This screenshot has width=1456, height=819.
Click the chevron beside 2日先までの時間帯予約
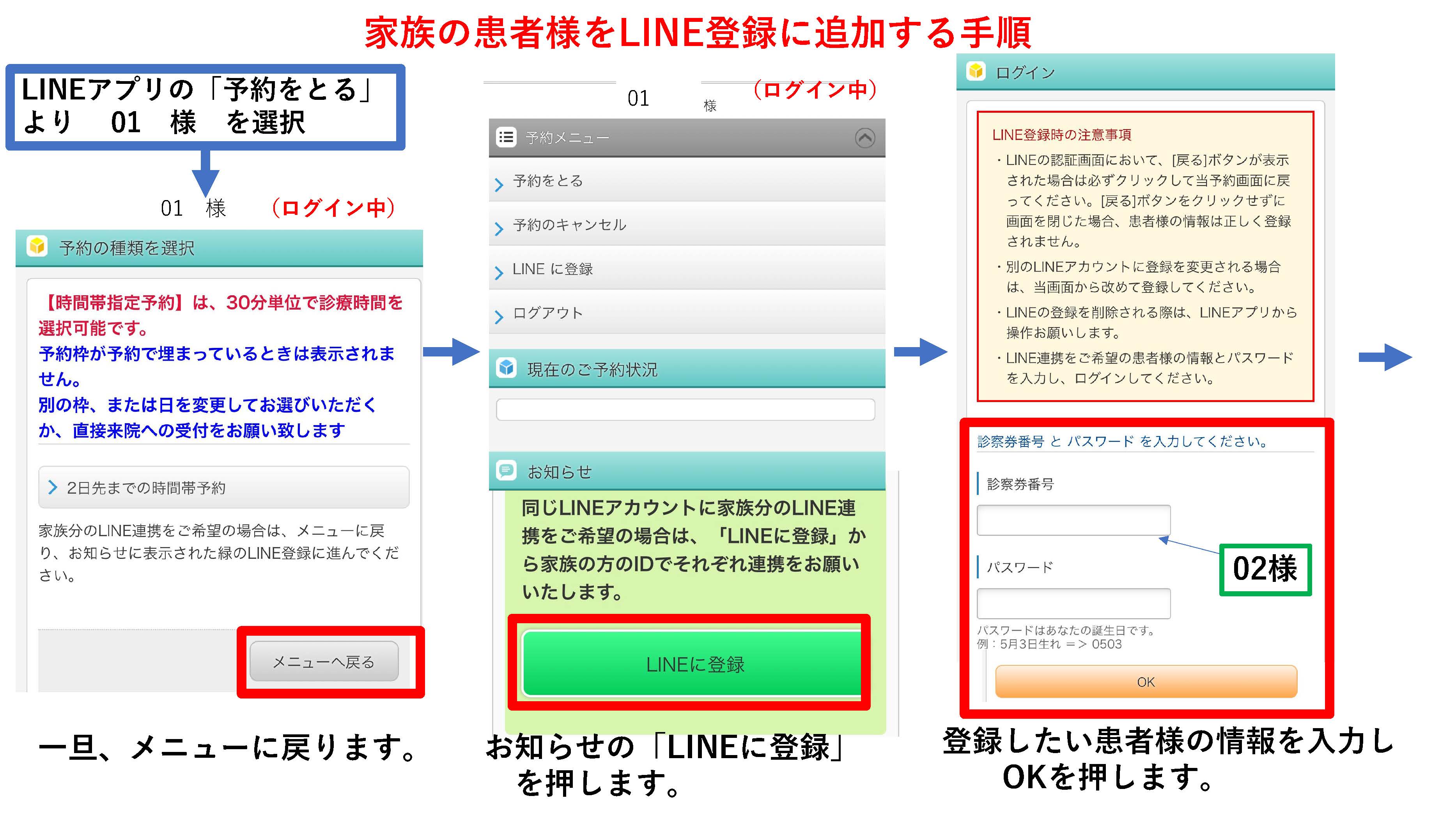click(53, 487)
